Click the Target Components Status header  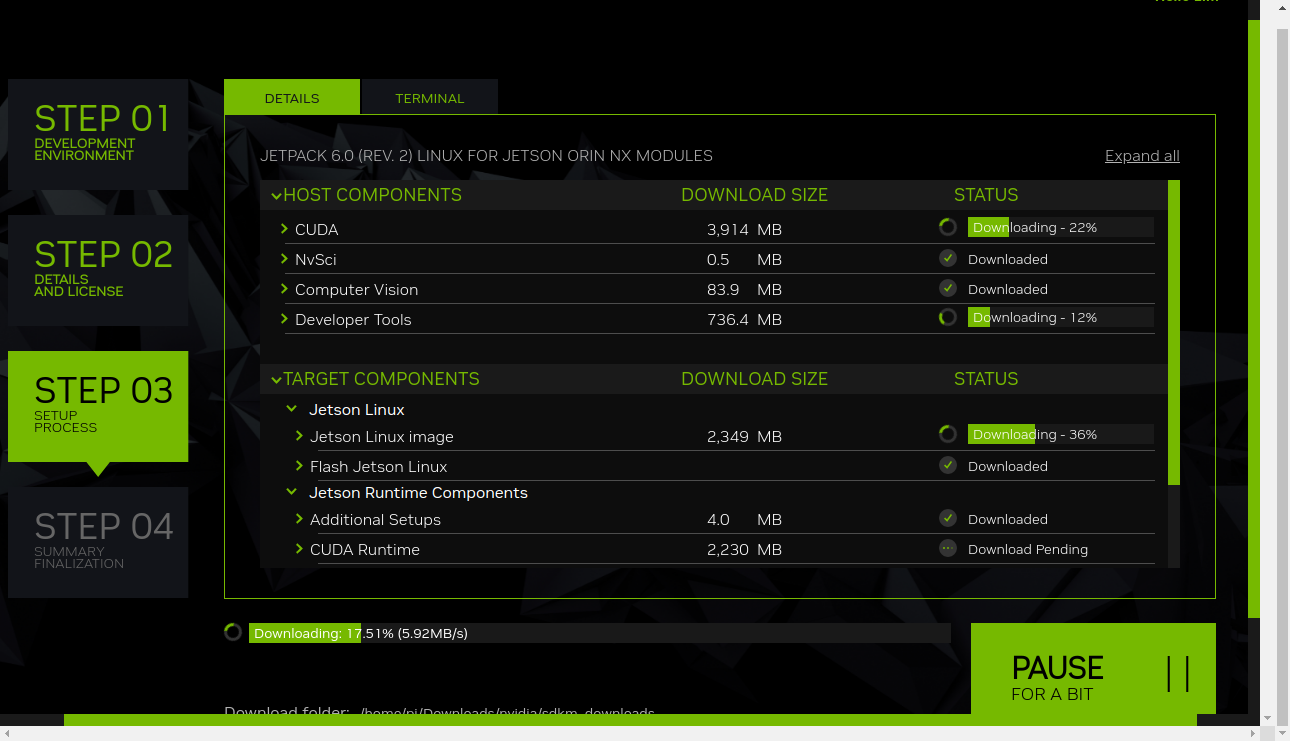click(986, 379)
